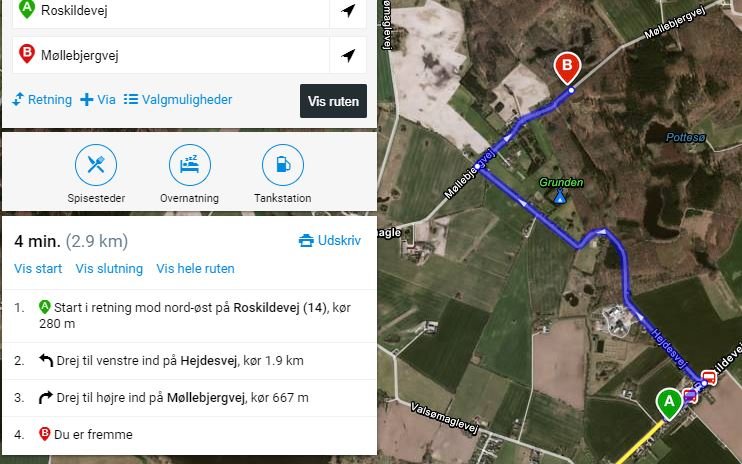Click the Vis slutning link
Screen dimensions: 742x464
(109, 269)
